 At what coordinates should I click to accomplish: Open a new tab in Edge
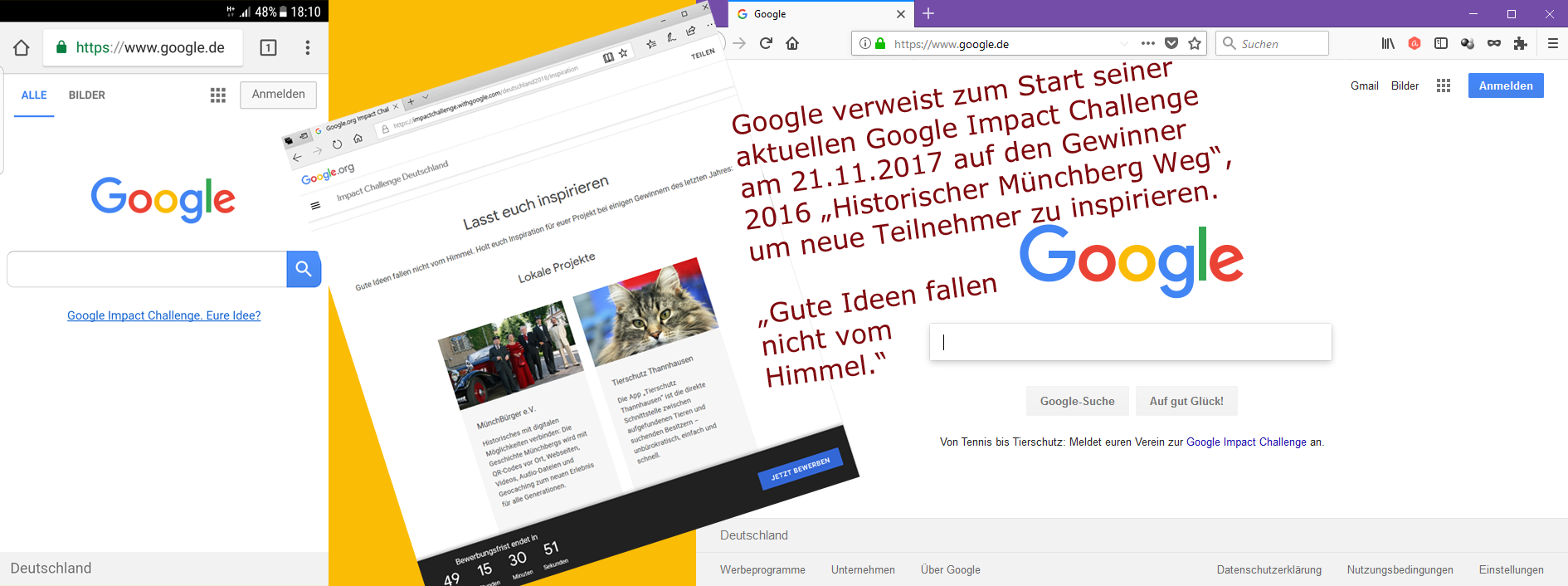point(411,101)
